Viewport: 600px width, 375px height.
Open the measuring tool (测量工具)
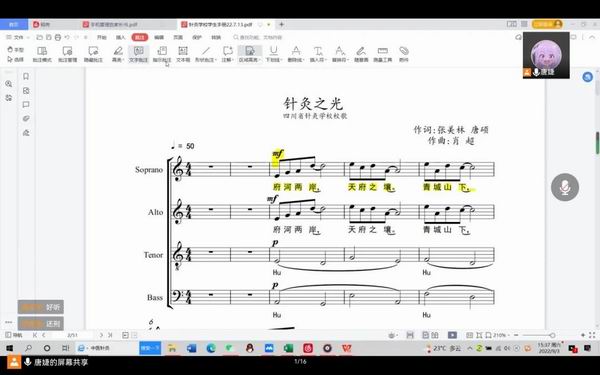tap(383, 54)
